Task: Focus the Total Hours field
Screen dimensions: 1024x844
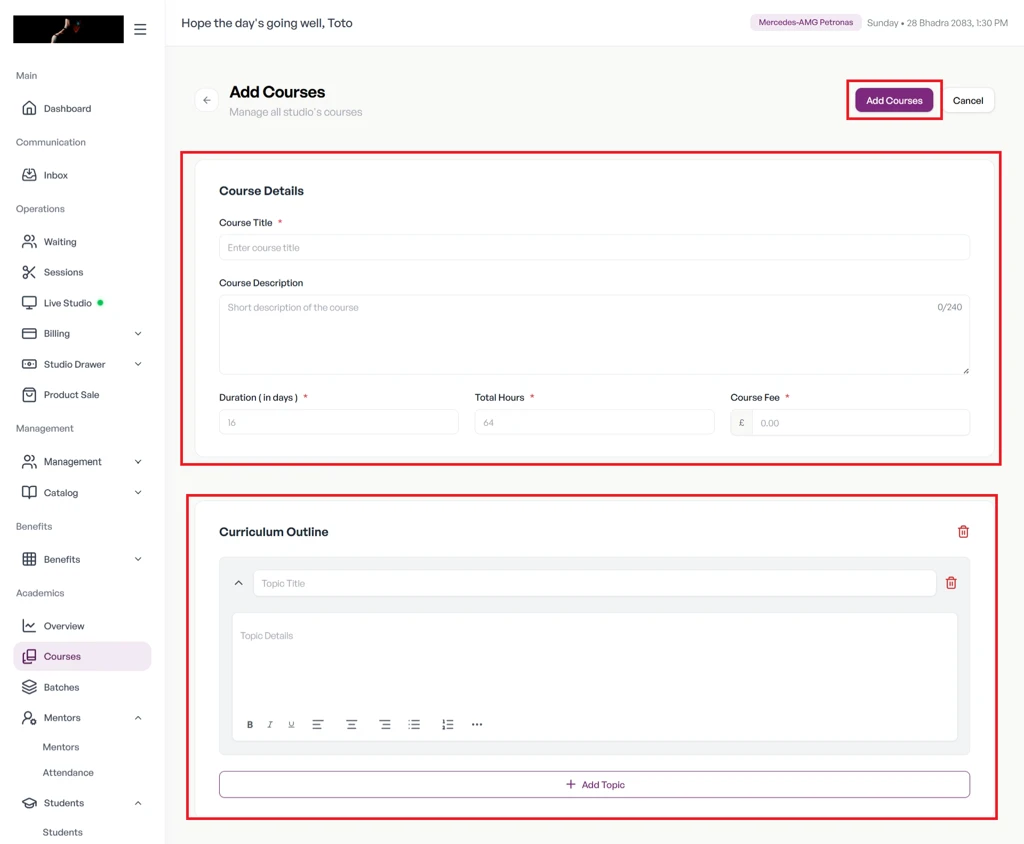Action: tap(594, 423)
